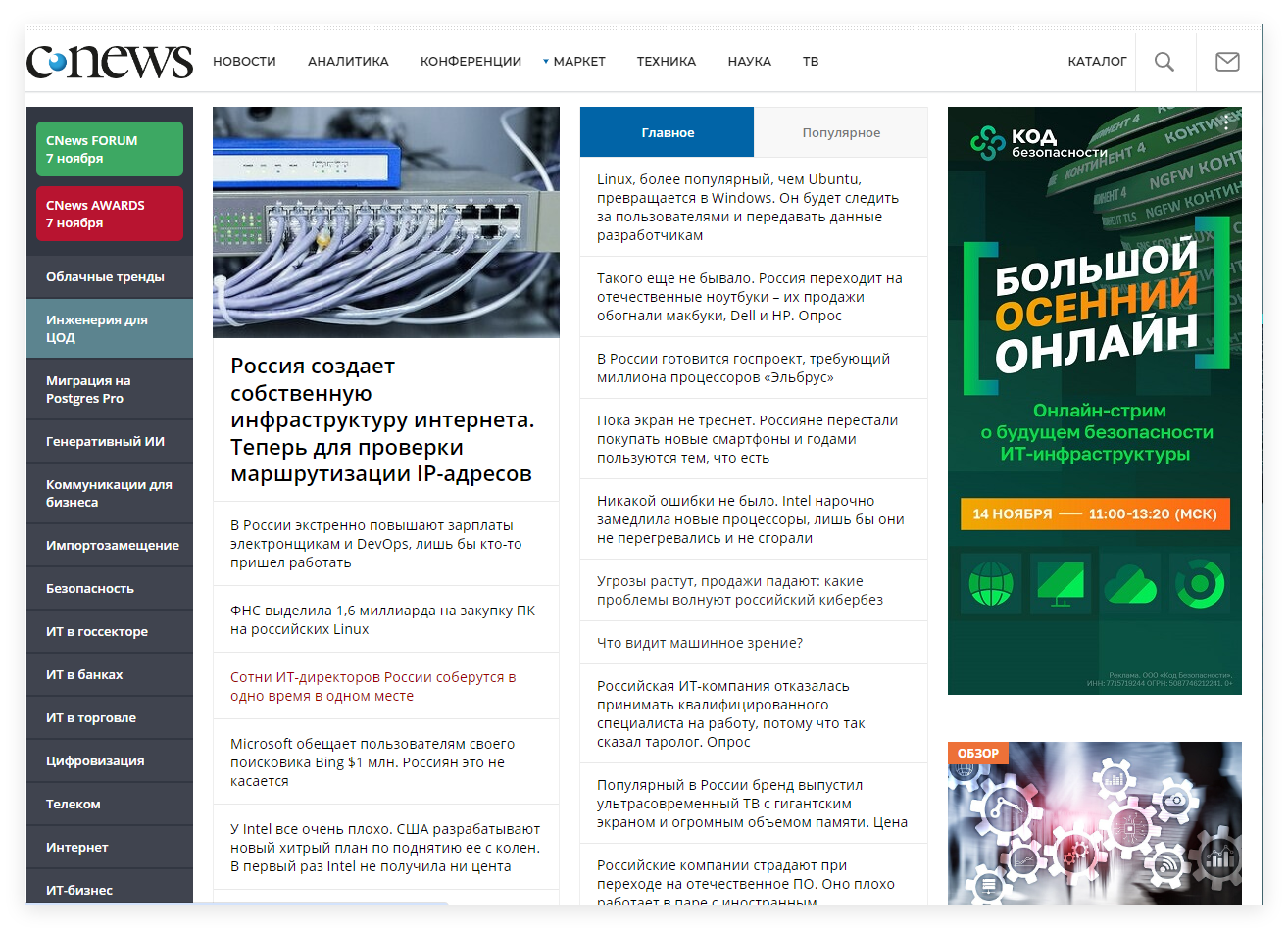Open Интернет sidebar item
Screen dimensions: 1288x929
click(x=110, y=848)
